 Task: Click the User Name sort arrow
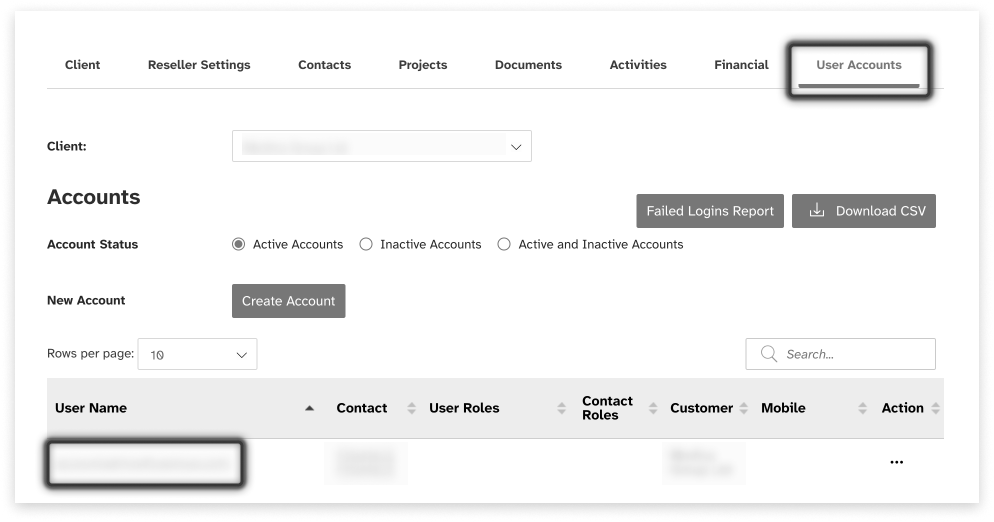click(309, 408)
